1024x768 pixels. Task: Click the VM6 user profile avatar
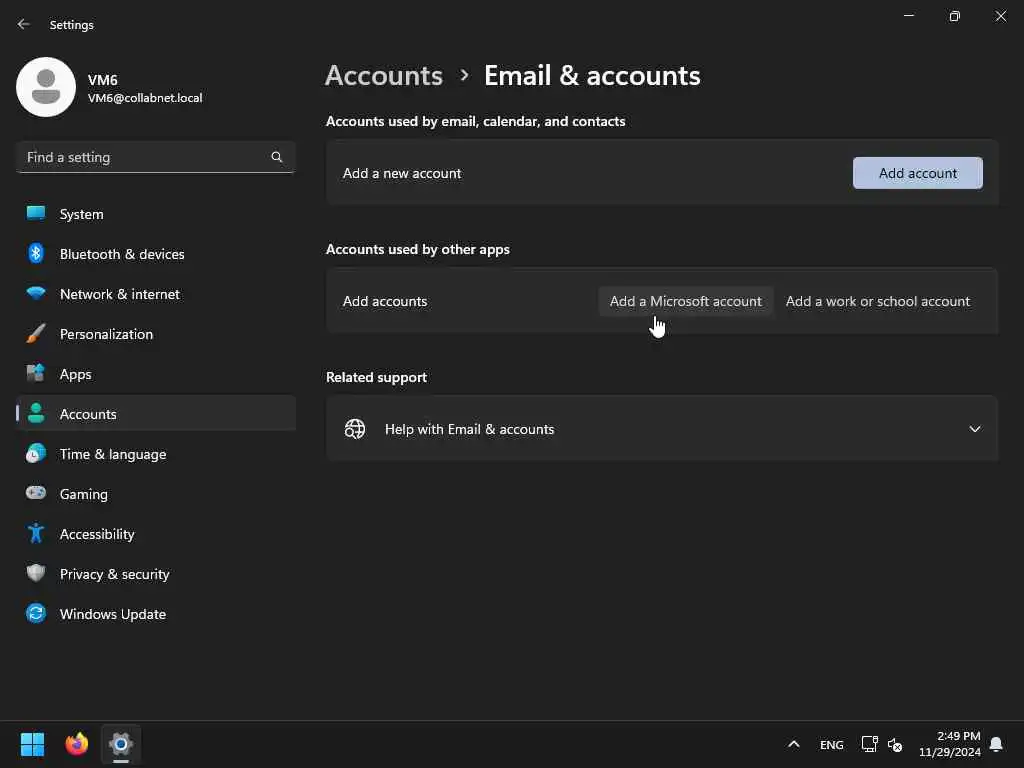tap(46, 87)
